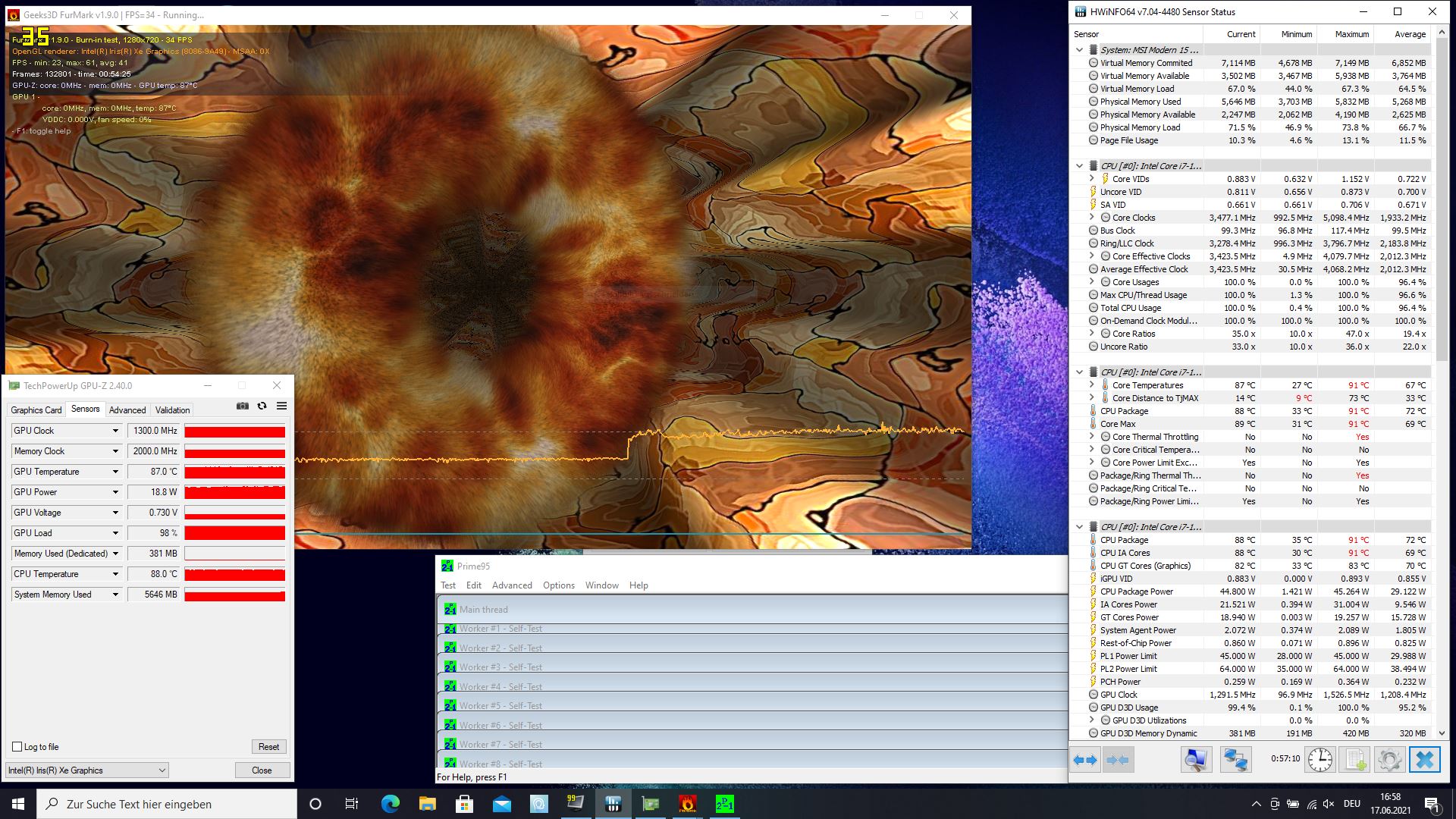Open the GPU Clock sensor dropdown
This screenshot has width=1456, height=819.
tap(115, 431)
